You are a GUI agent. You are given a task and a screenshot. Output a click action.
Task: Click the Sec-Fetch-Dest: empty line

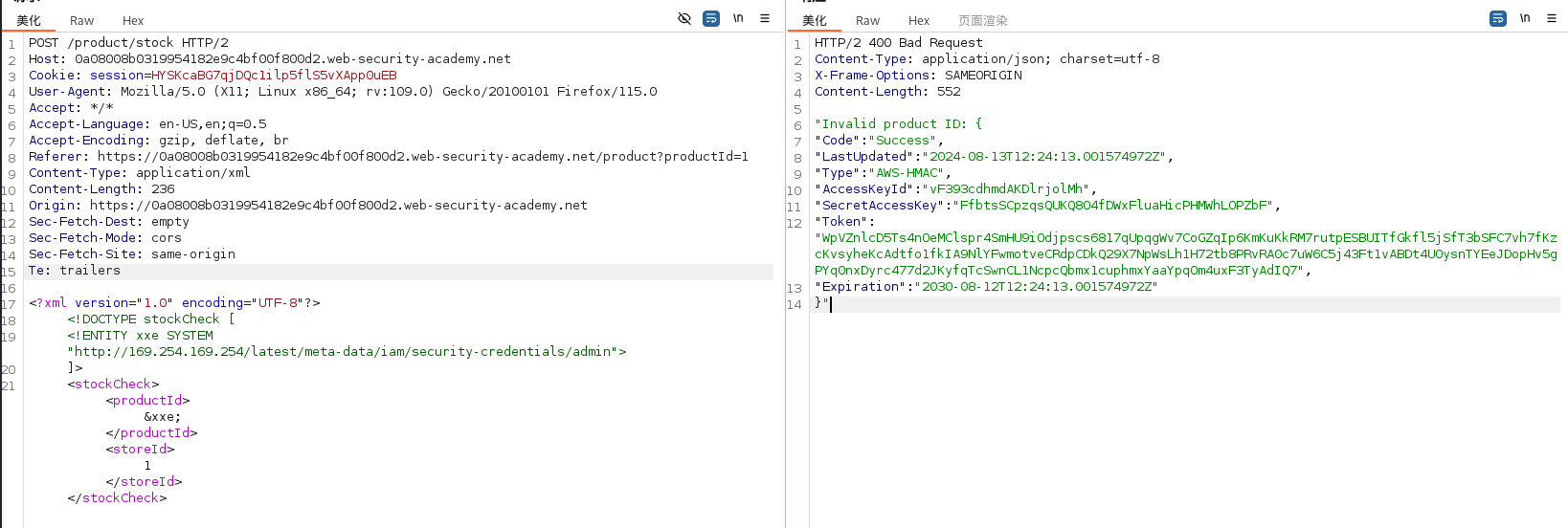(109, 221)
